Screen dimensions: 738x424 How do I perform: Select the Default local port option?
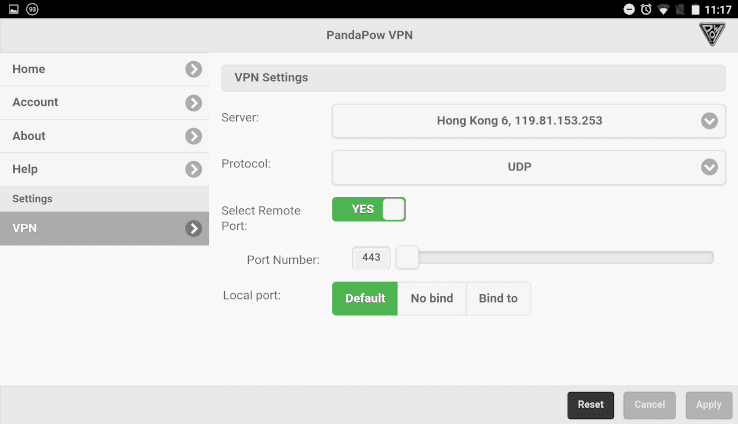(365, 298)
